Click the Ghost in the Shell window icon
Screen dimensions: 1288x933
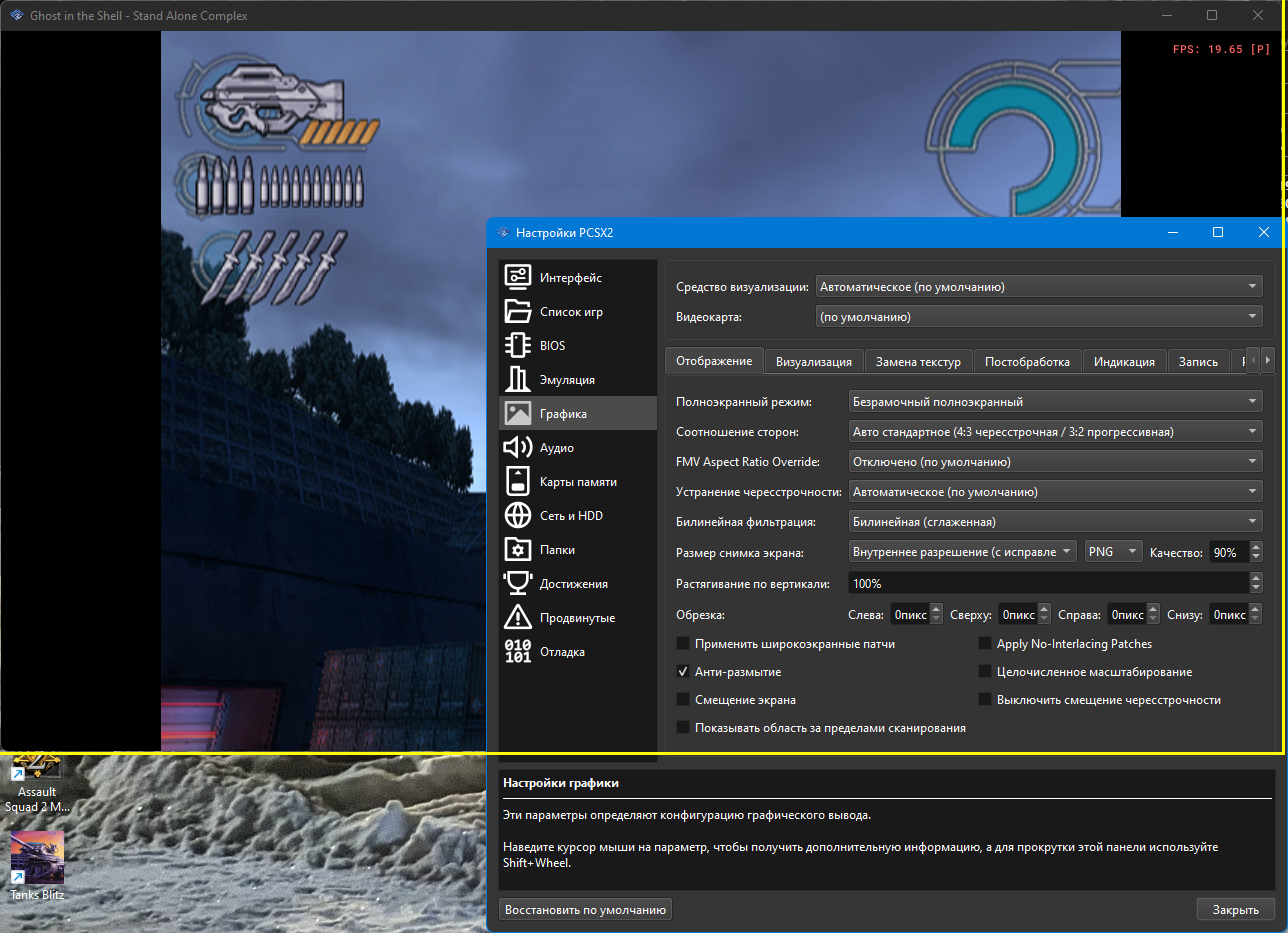tap(16, 15)
